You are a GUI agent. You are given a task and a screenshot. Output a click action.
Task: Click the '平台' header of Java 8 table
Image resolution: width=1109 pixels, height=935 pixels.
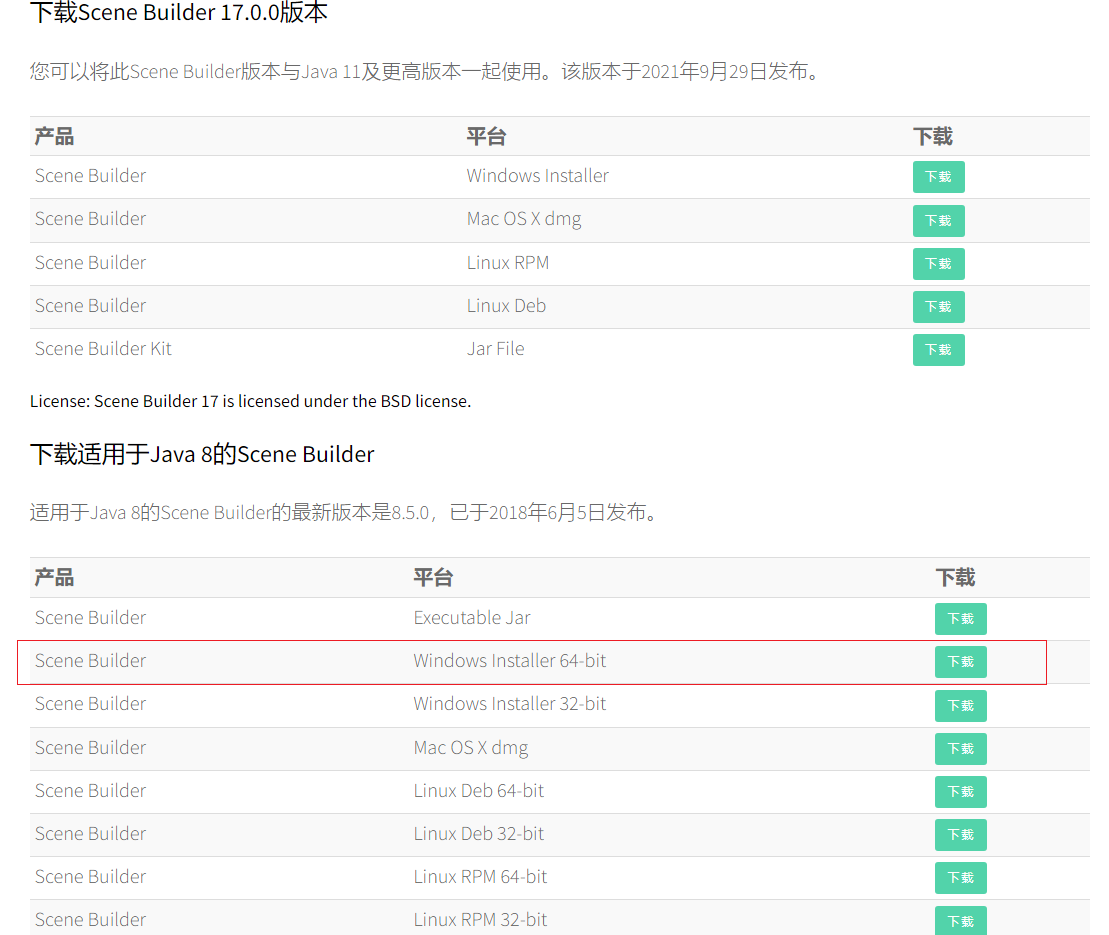[x=433, y=578]
